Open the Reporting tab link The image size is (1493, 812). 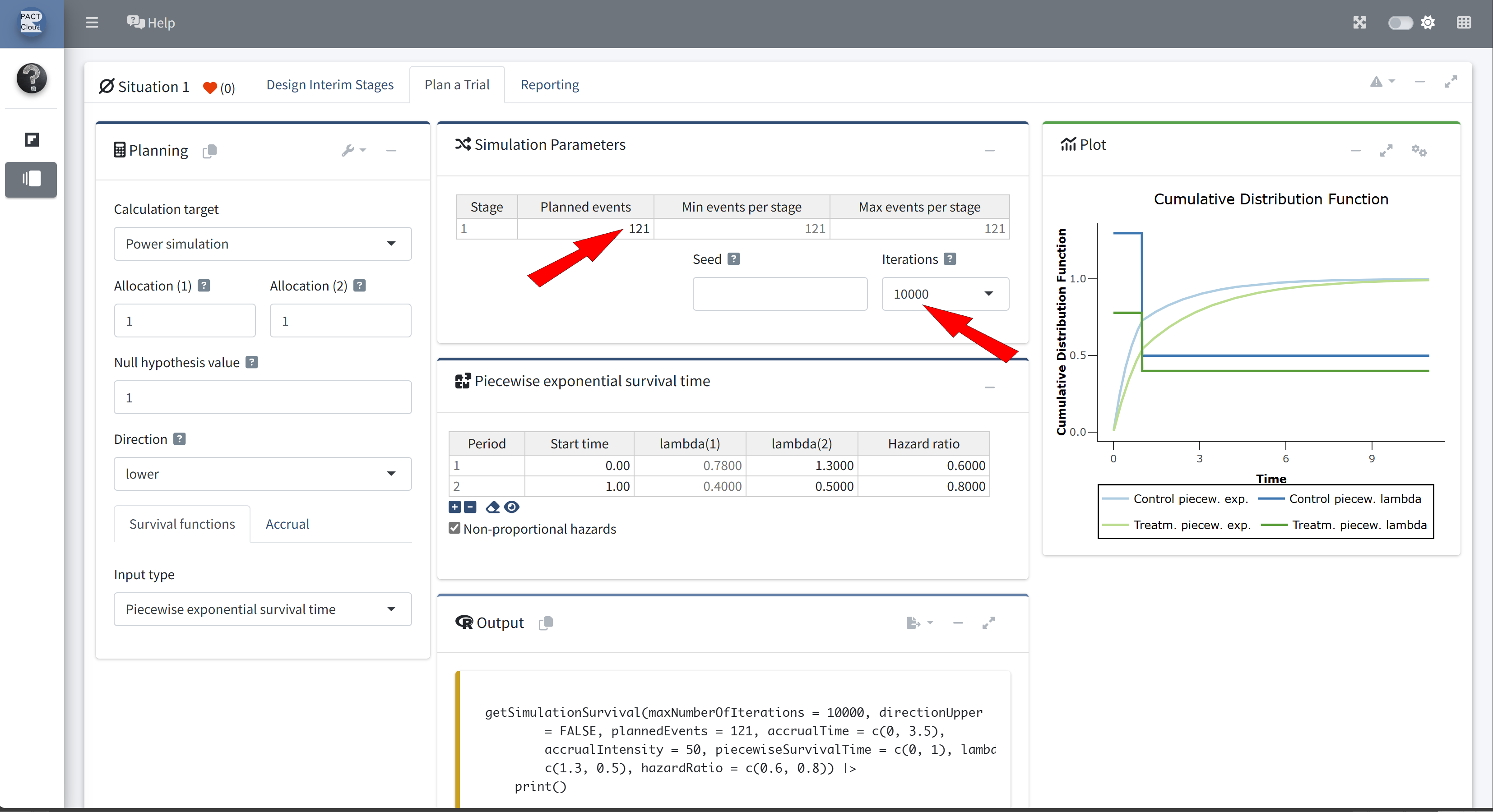click(x=549, y=84)
